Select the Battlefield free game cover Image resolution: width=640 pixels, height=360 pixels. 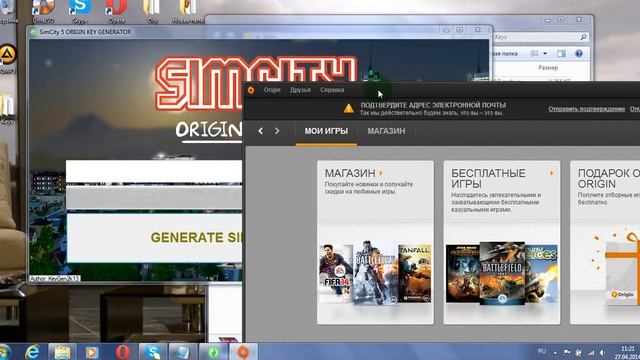point(502,273)
